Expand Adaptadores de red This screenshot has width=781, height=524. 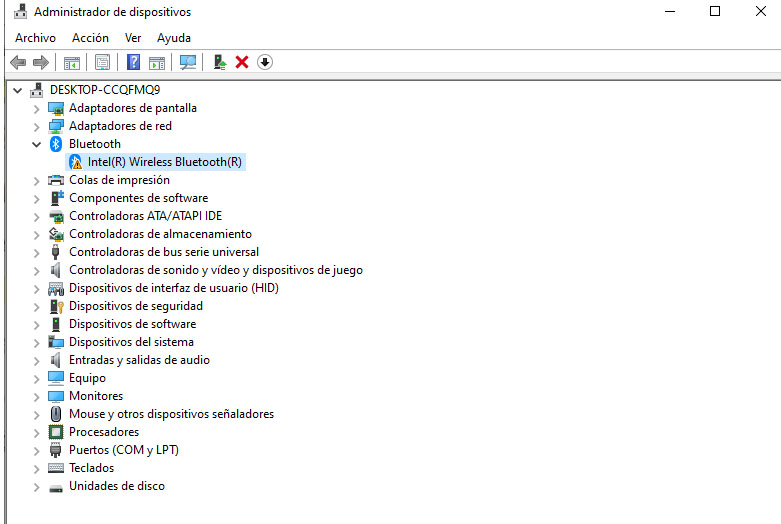click(x=36, y=127)
